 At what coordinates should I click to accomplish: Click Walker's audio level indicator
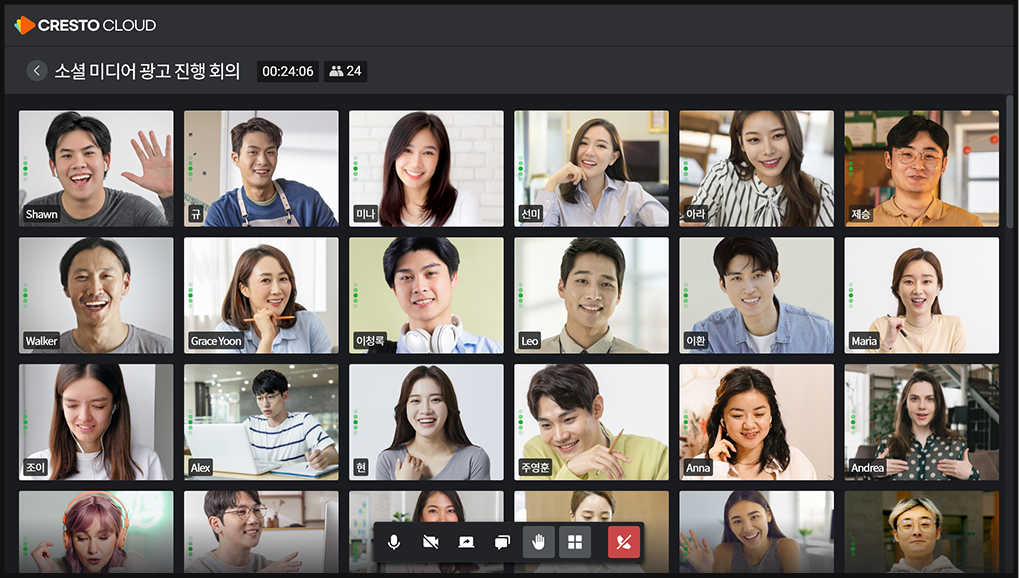coord(25,295)
